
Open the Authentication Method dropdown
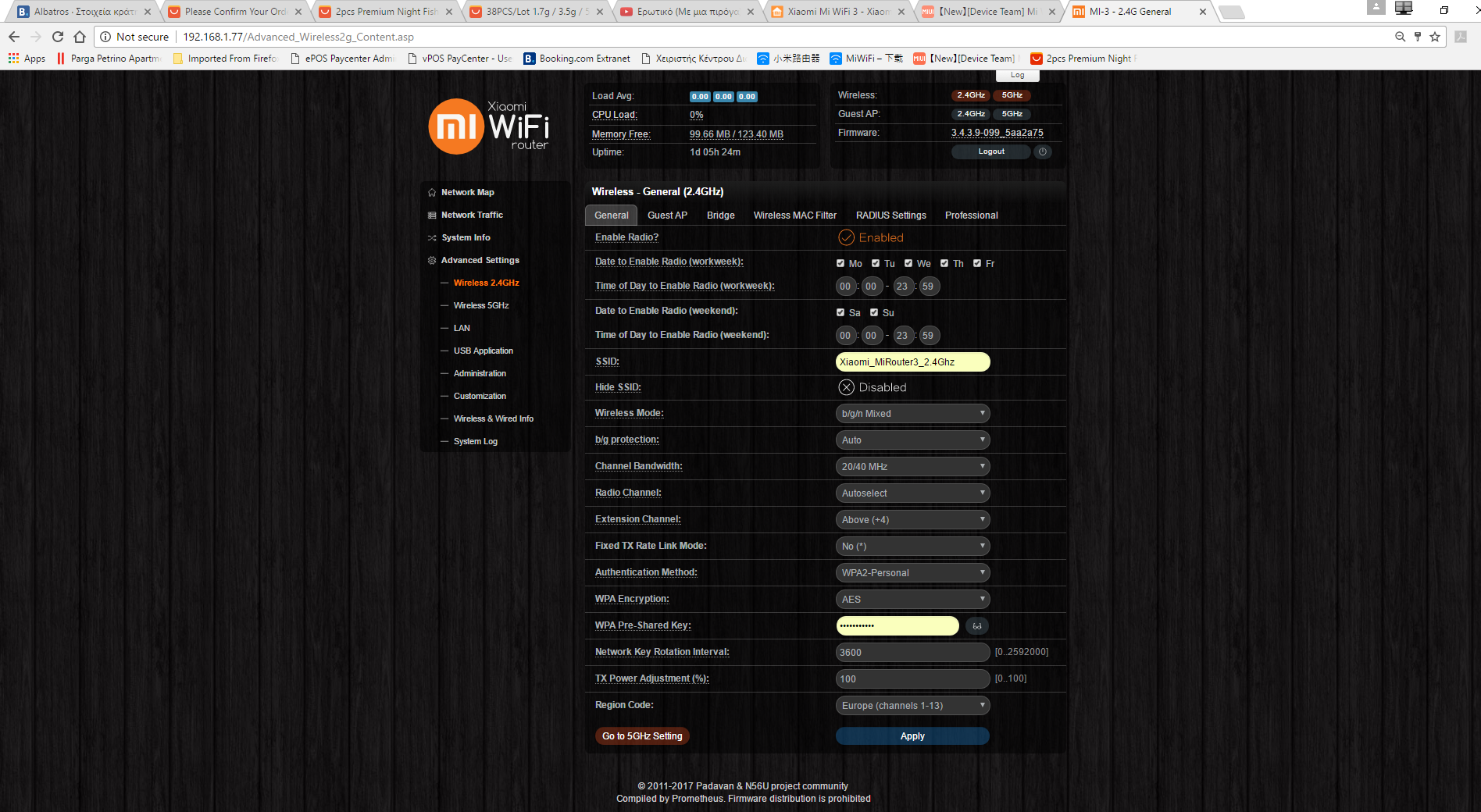point(912,573)
